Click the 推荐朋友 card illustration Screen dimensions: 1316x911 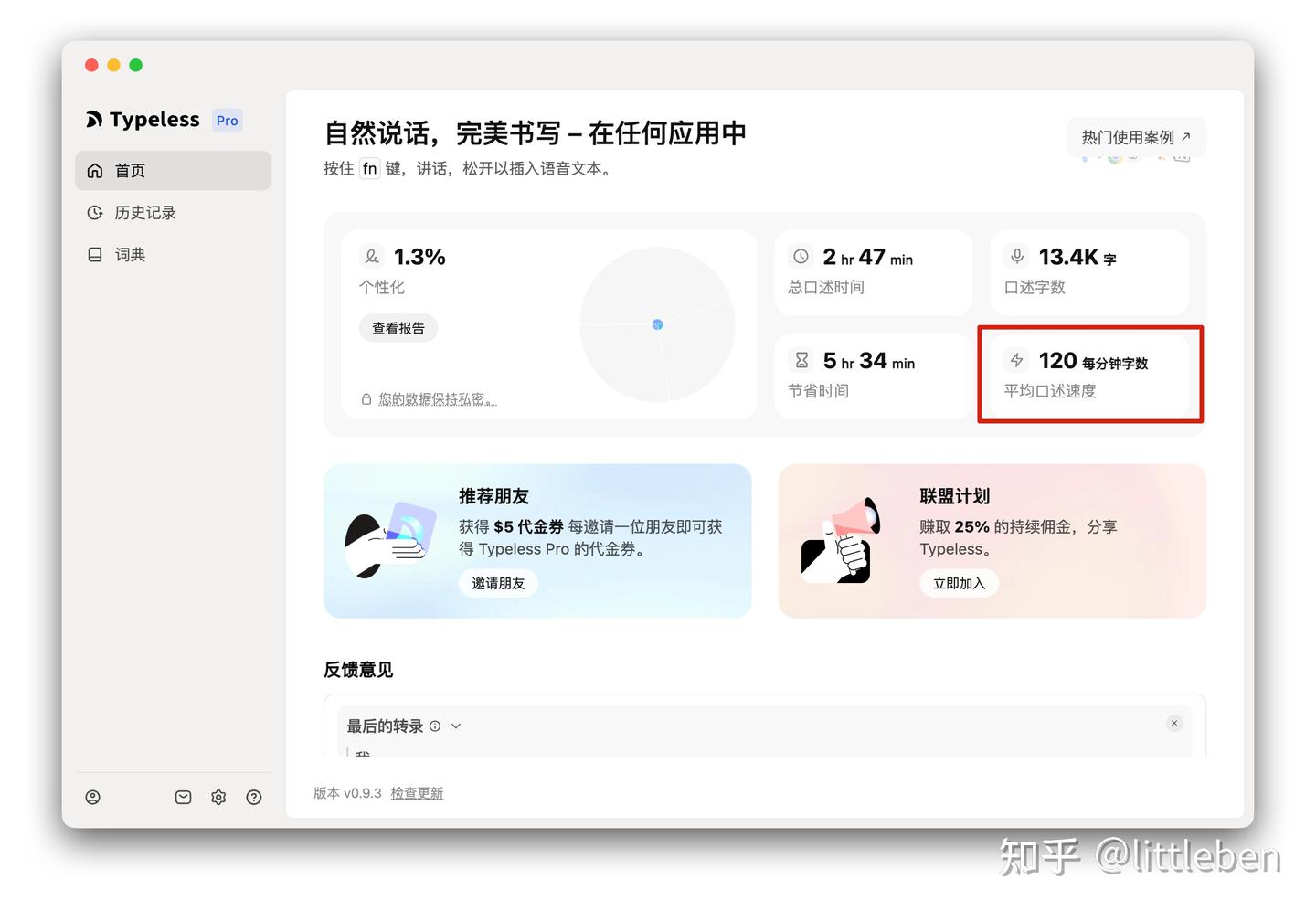390,540
